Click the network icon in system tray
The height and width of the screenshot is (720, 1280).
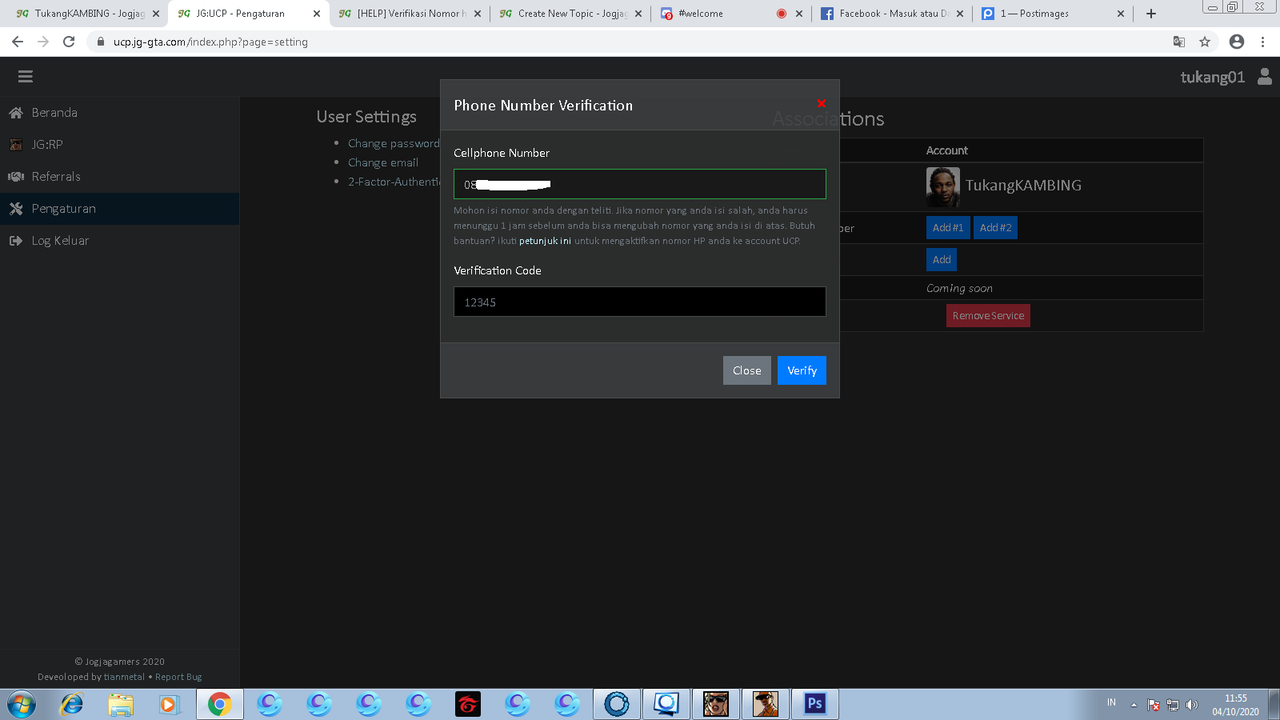1172,705
